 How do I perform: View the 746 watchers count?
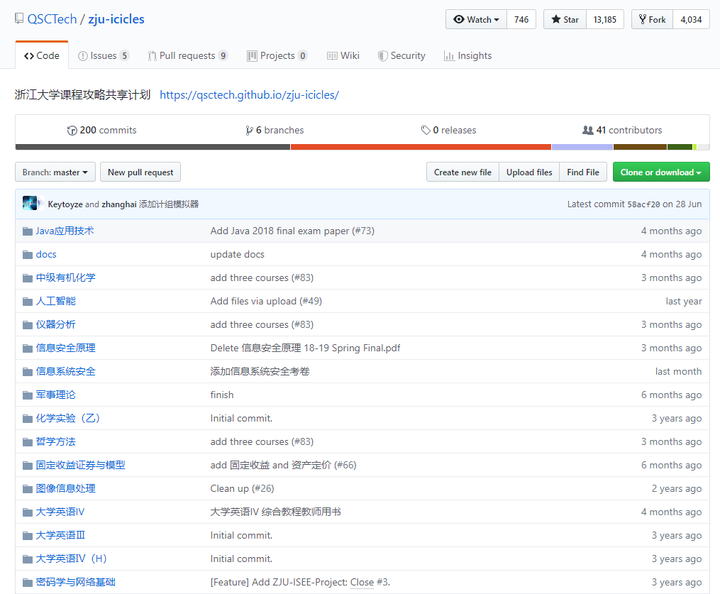(x=521, y=19)
